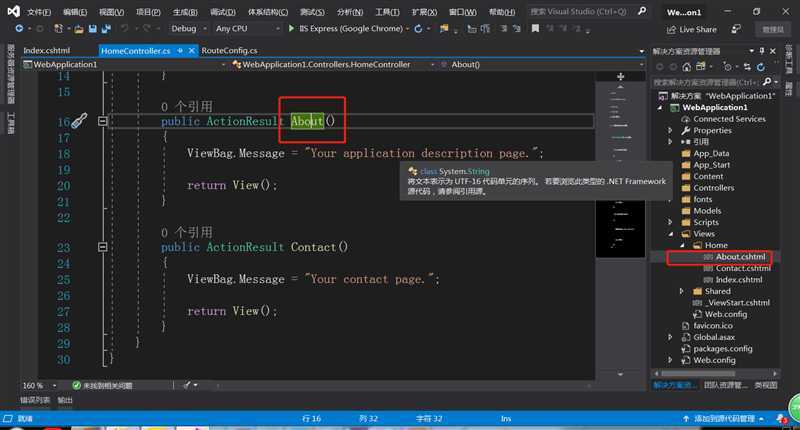
Task: Click the feedback icon beside Live Share
Action: (x=736, y=29)
